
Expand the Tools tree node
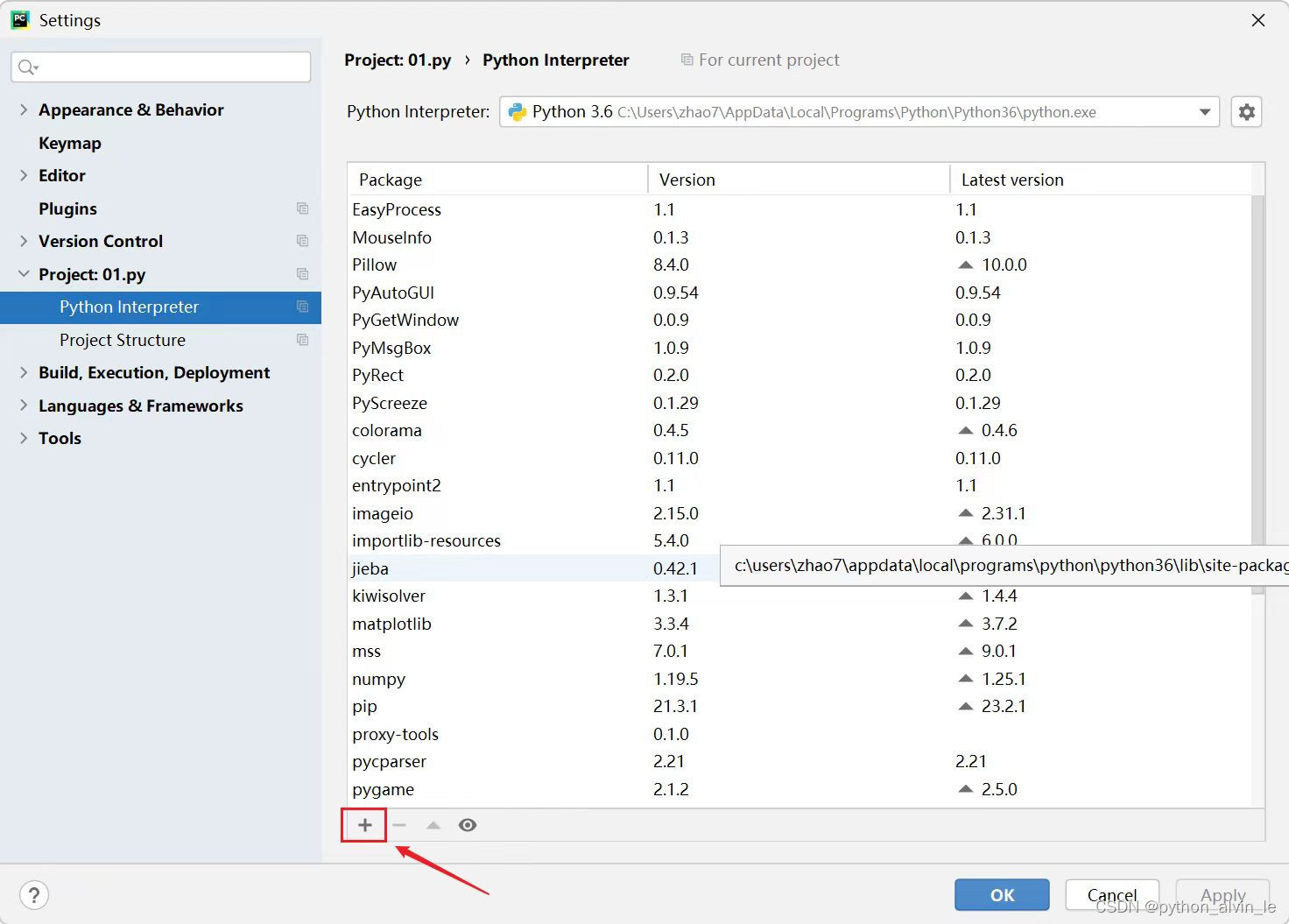(24, 438)
